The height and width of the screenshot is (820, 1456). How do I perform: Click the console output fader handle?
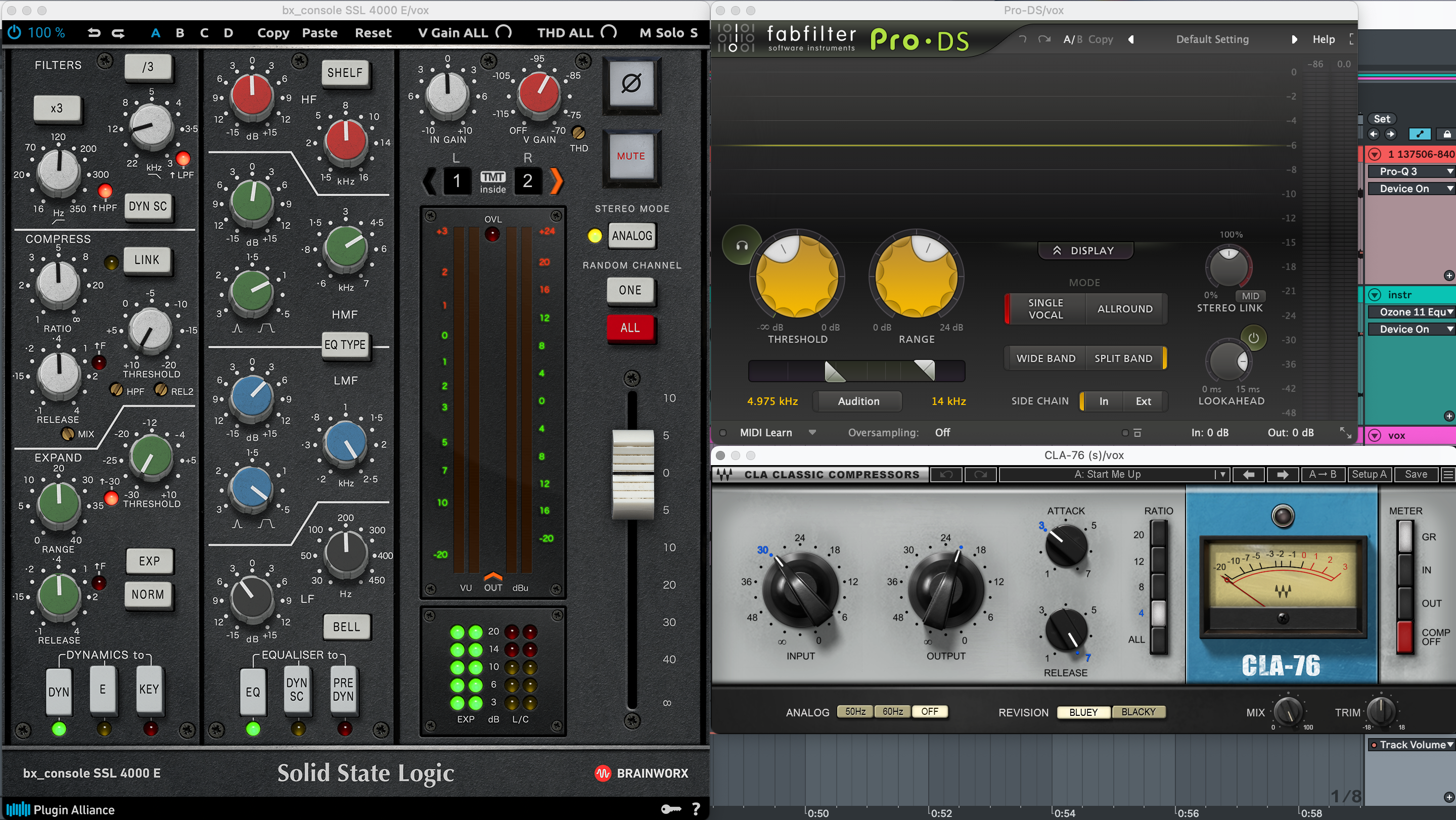[x=633, y=474]
